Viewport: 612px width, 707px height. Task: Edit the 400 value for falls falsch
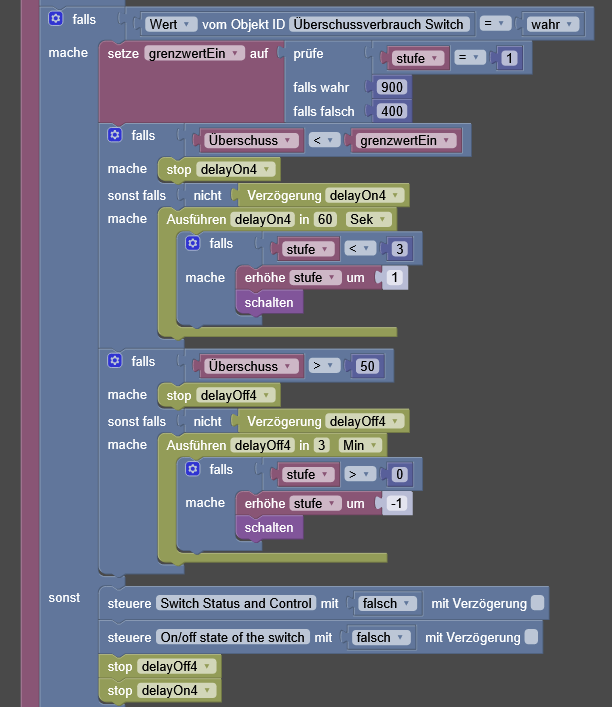[392, 111]
